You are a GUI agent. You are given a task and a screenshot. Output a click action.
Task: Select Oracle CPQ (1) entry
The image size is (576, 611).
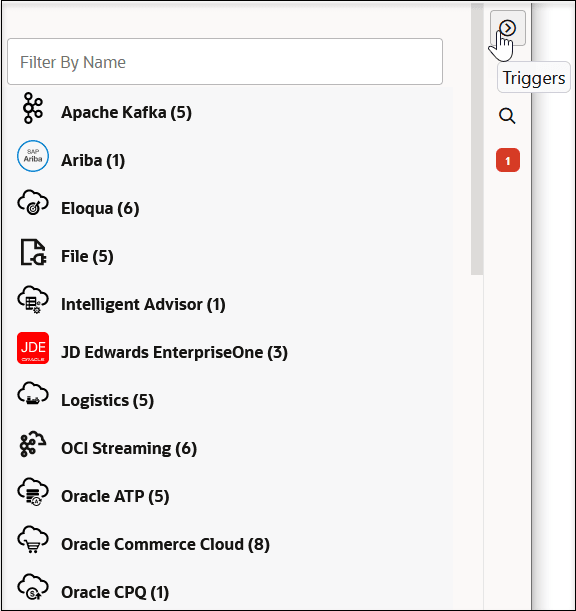click(115, 592)
